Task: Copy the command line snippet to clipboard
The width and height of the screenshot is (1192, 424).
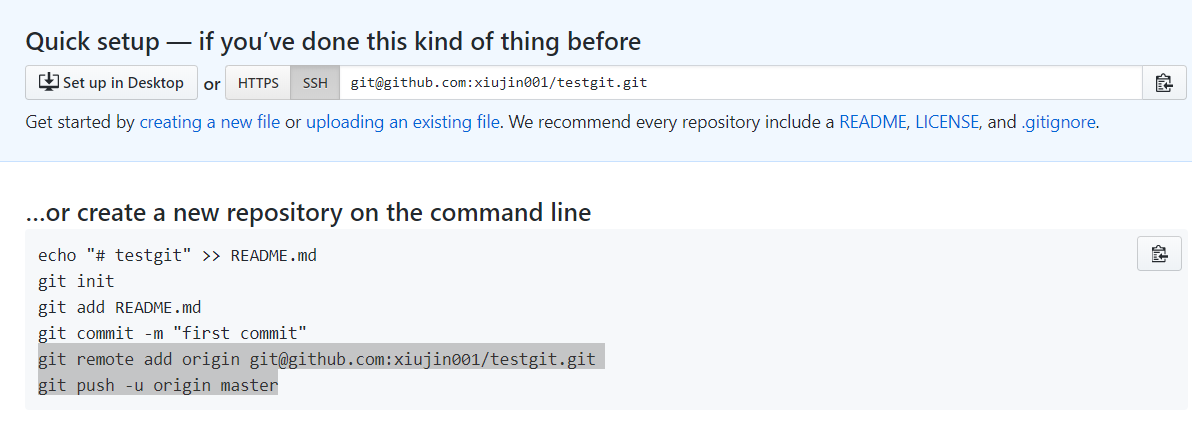Action: pos(1159,254)
